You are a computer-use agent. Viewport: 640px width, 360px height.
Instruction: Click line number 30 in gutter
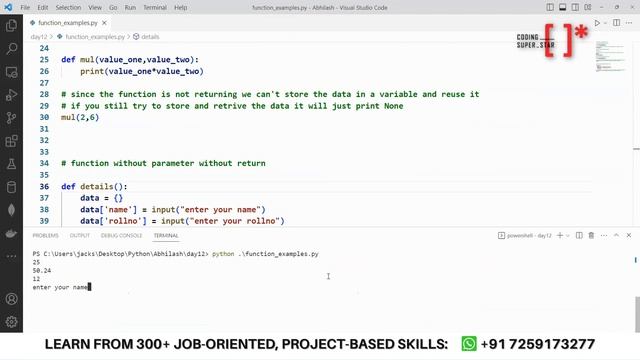click(x=44, y=117)
